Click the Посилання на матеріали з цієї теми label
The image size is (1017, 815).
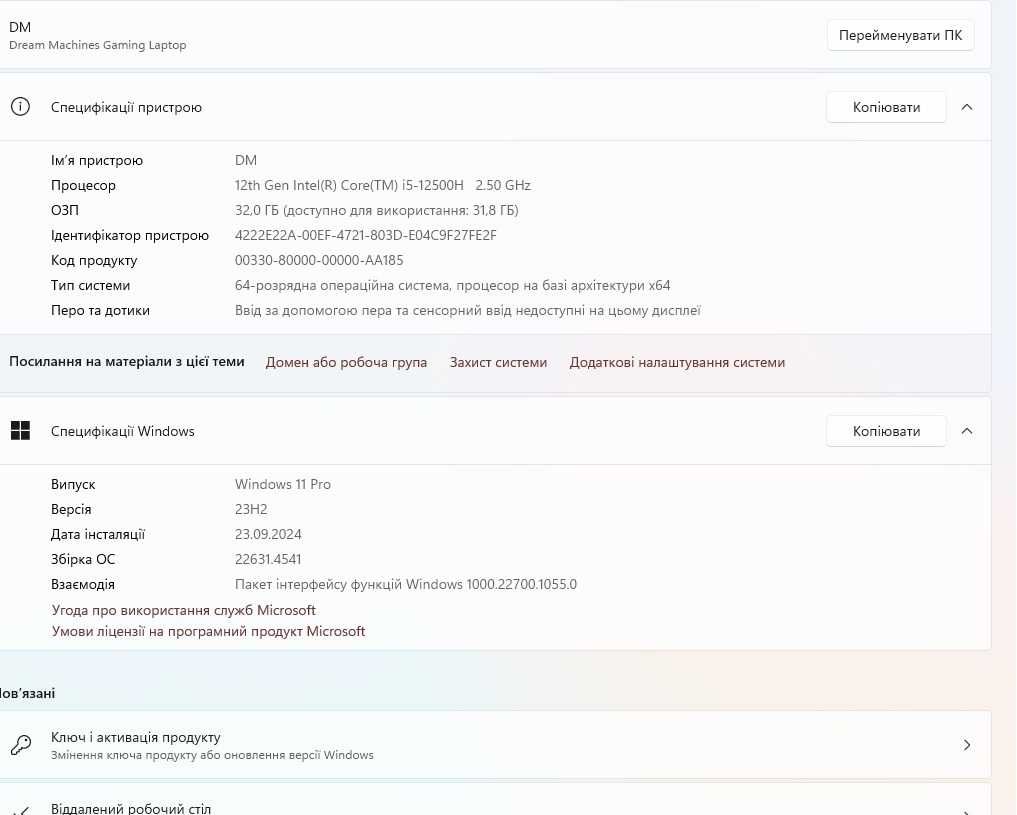[126, 362]
